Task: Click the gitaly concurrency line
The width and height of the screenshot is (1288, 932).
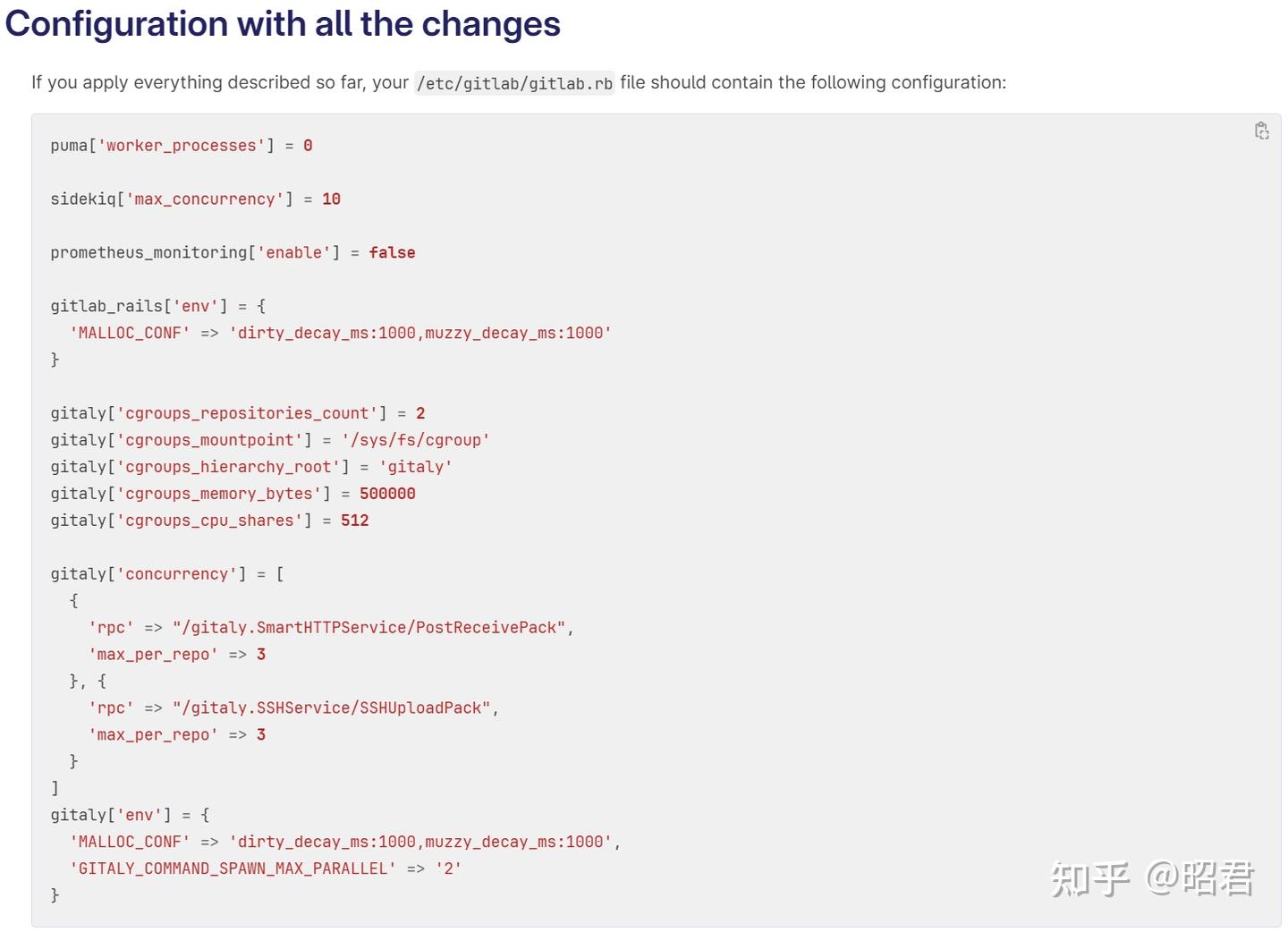Action: (167, 574)
